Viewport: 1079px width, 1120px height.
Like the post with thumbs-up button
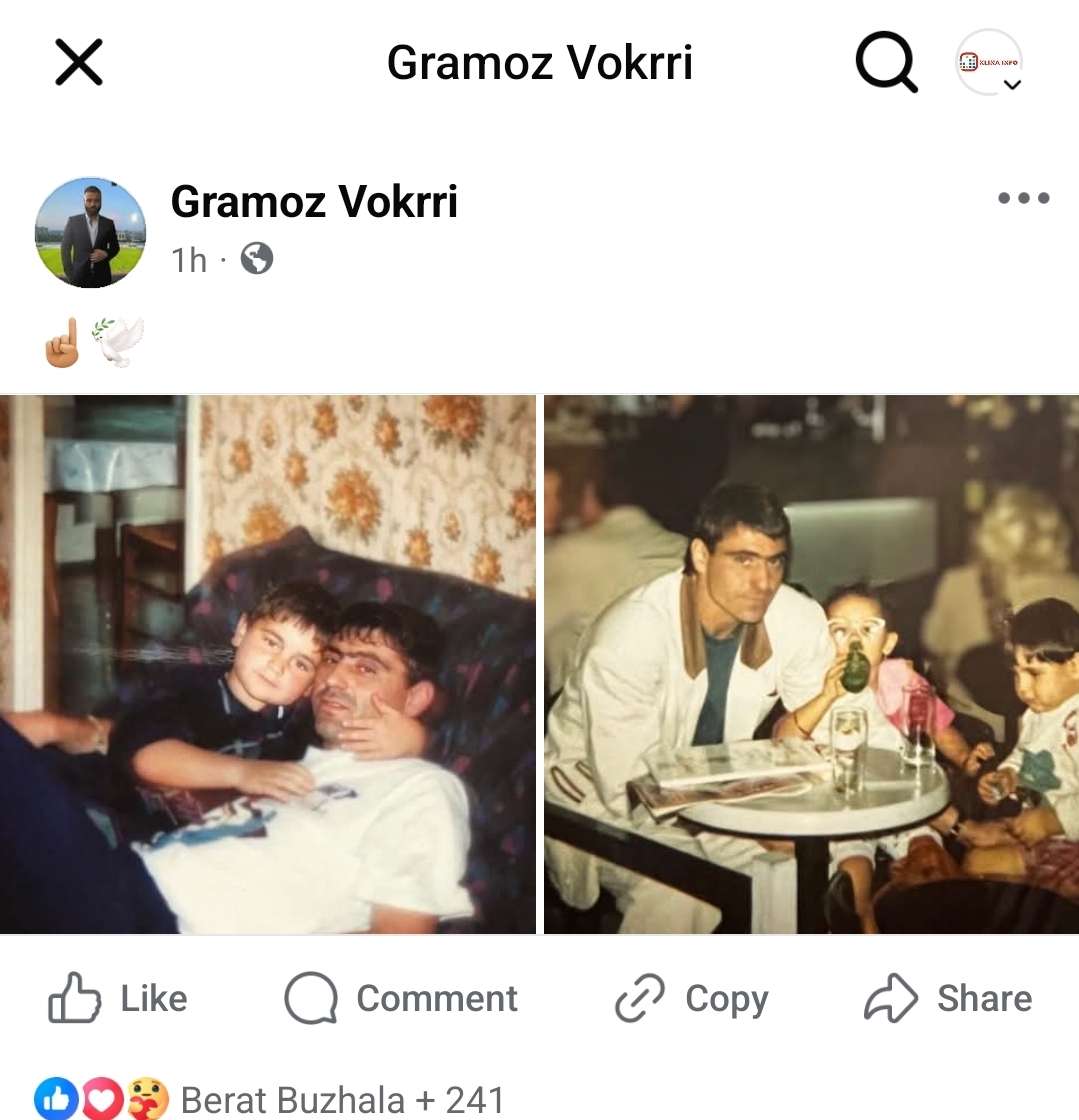pos(118,998)
